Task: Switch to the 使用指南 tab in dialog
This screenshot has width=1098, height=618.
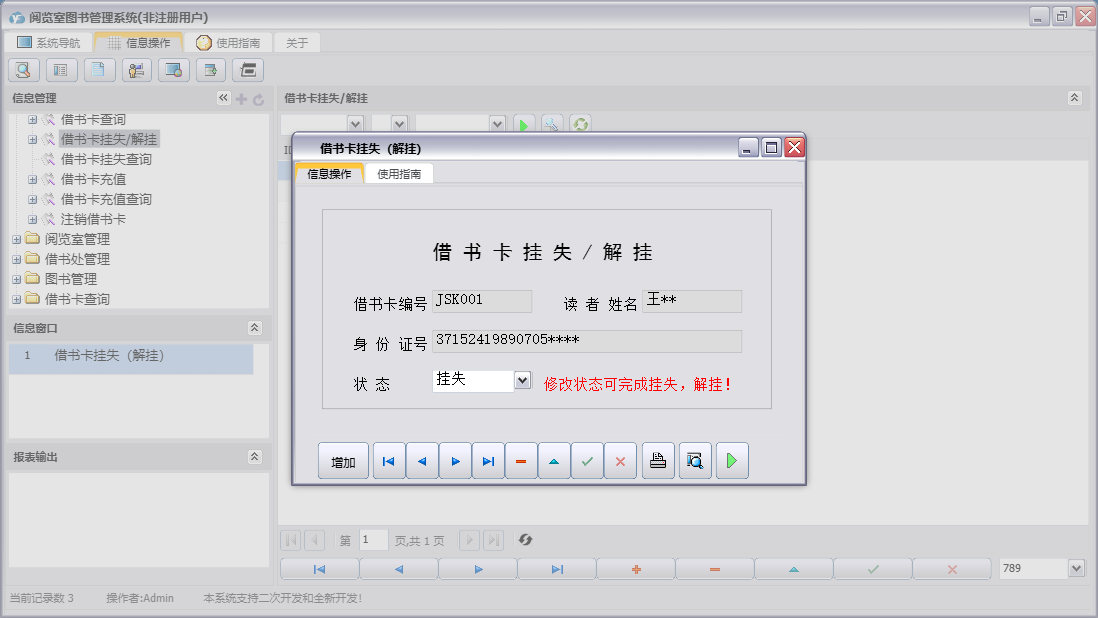Action: [399, 172]
